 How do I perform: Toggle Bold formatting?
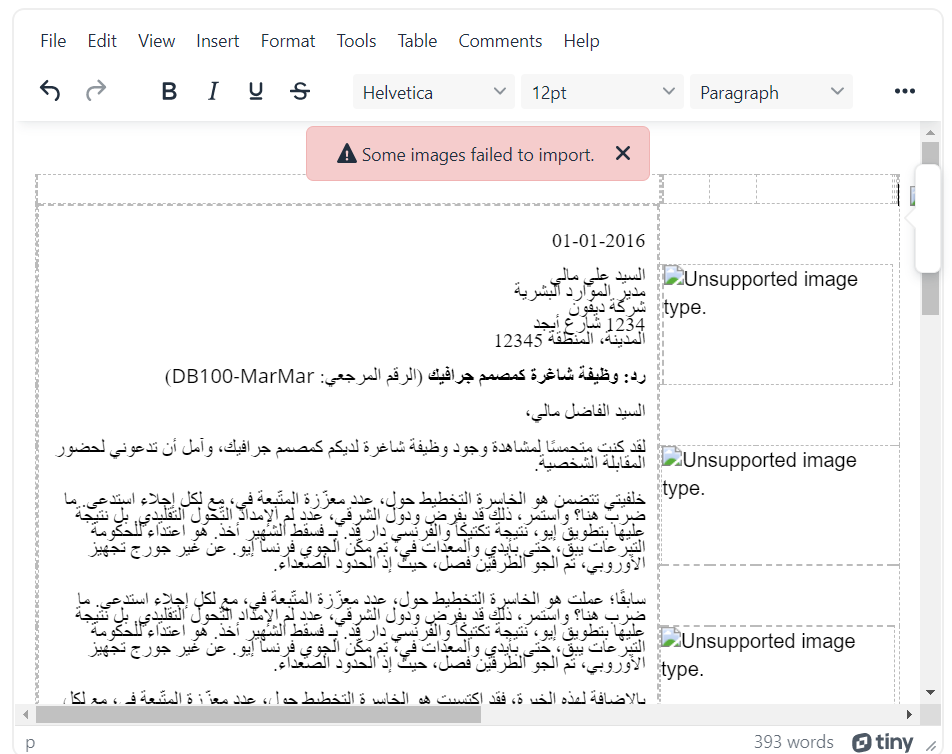click(169, 92)
